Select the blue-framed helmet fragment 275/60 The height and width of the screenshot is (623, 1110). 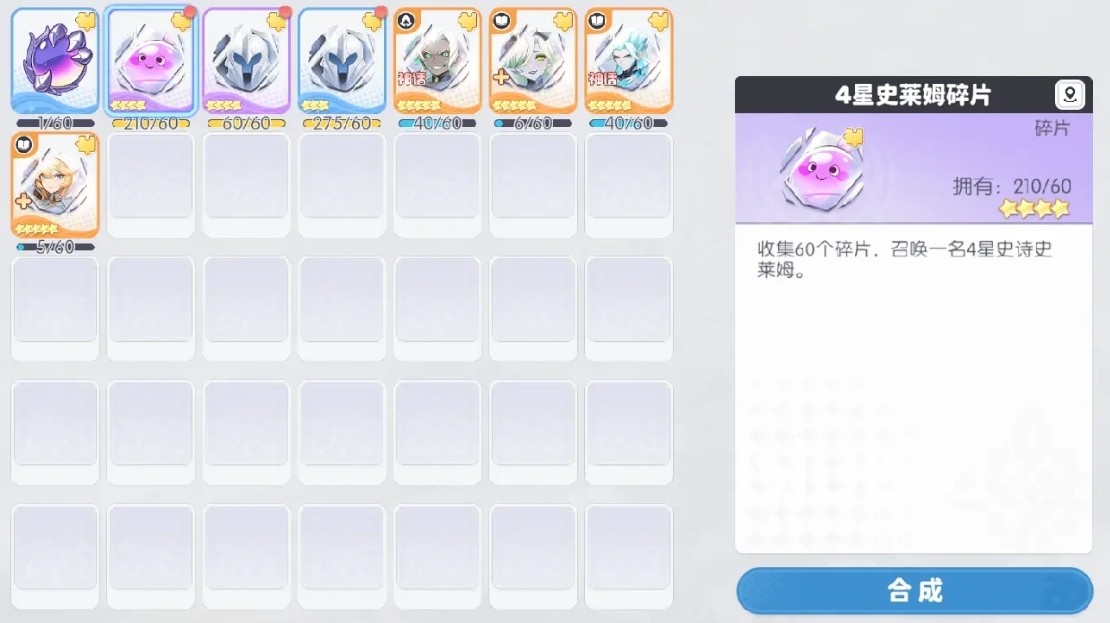(342, 61)
